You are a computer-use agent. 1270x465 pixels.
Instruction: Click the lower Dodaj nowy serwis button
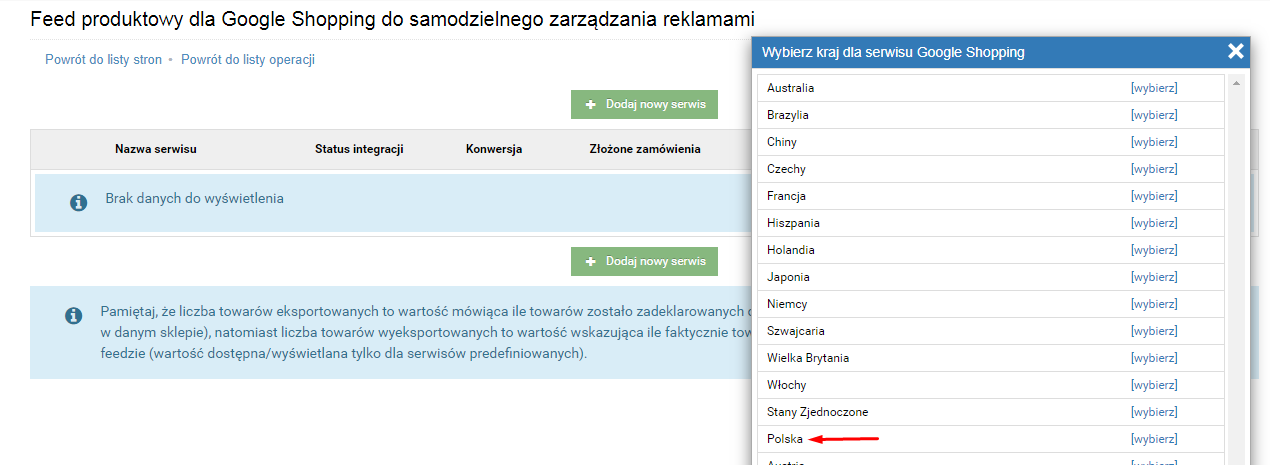tap(644, 261)
